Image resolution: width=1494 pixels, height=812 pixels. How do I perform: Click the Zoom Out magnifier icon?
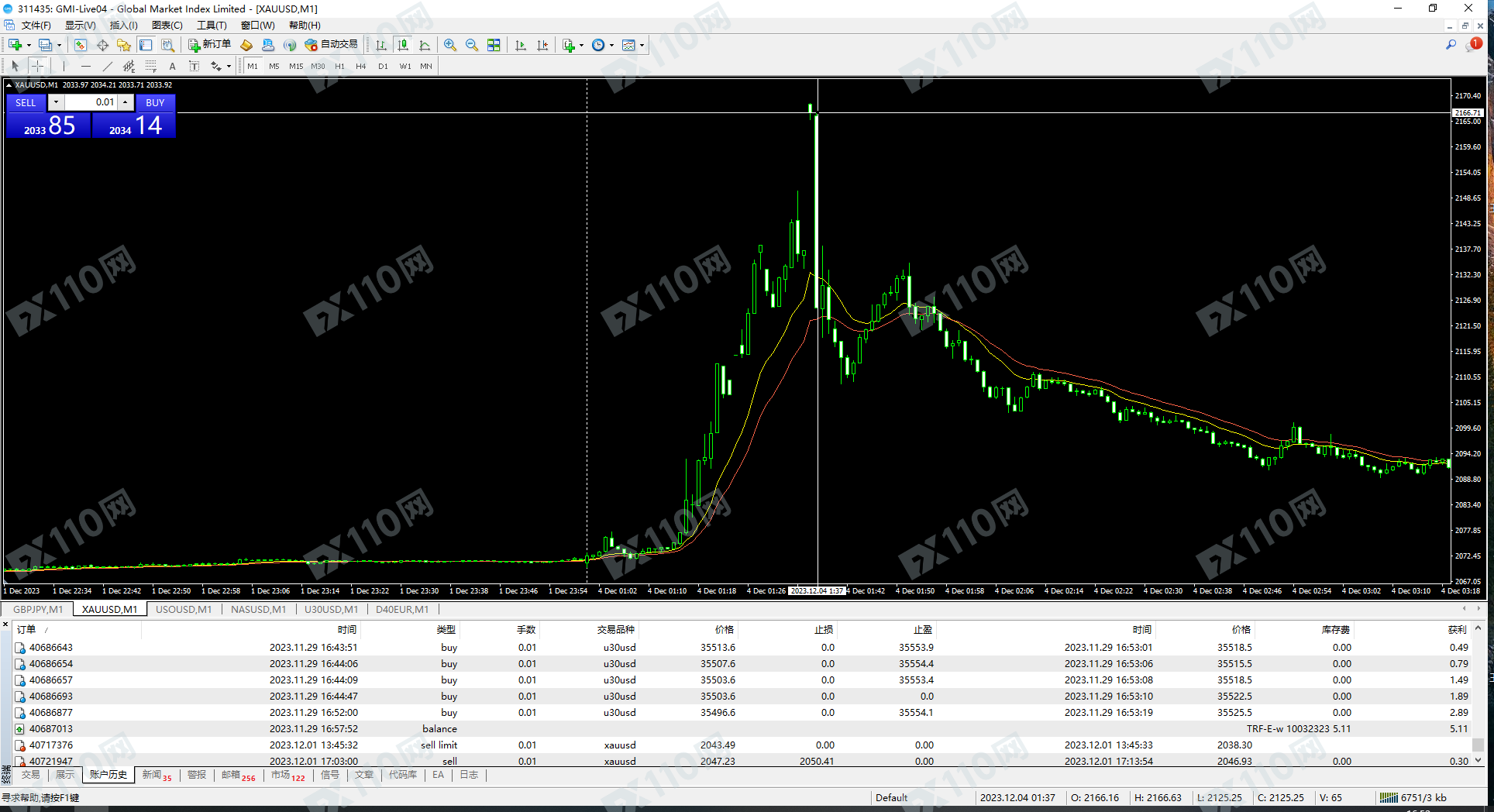coord(471,45)
